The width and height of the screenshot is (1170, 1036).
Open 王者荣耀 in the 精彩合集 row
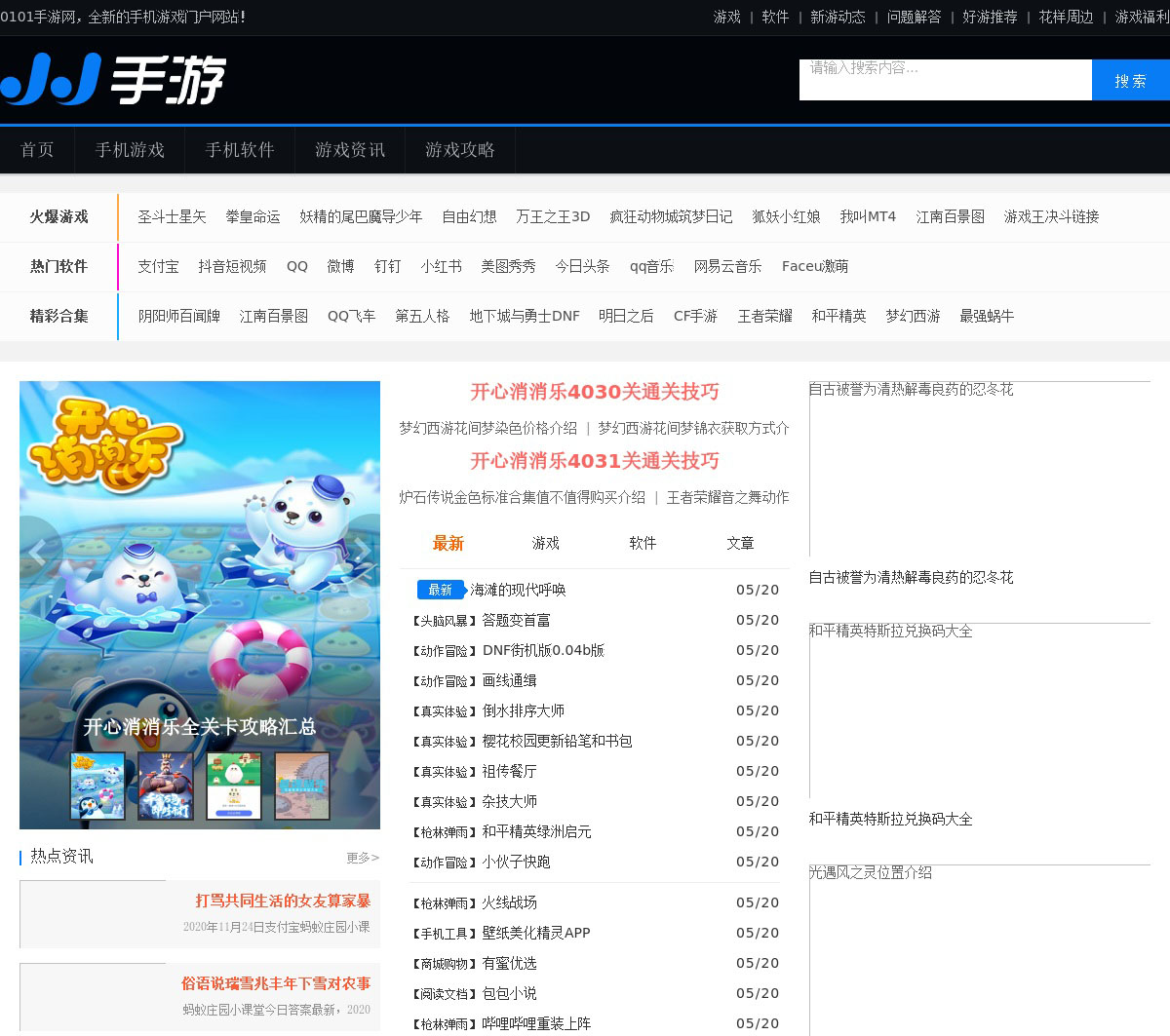click(764, 316)
